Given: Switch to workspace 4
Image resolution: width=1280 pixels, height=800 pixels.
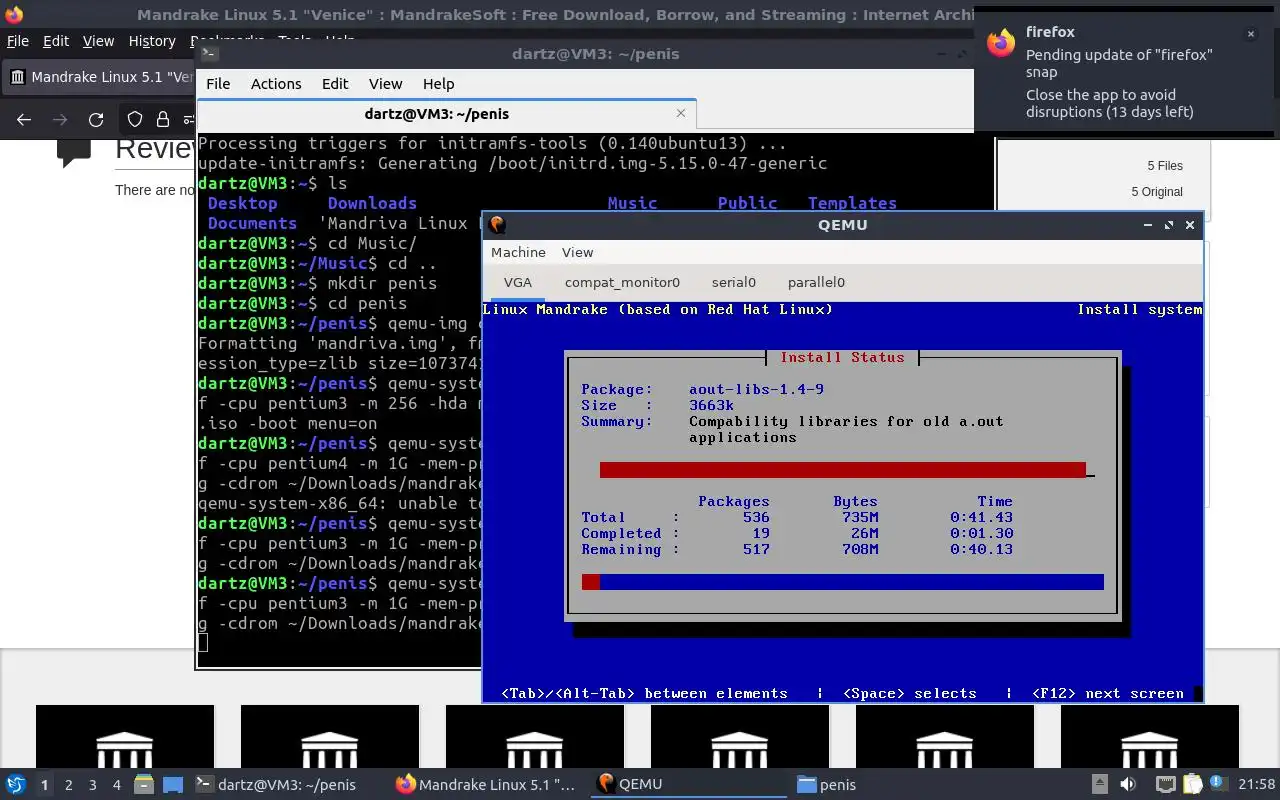Looking at the screenshot, I should pyautogui.click(x=117, y=785).
